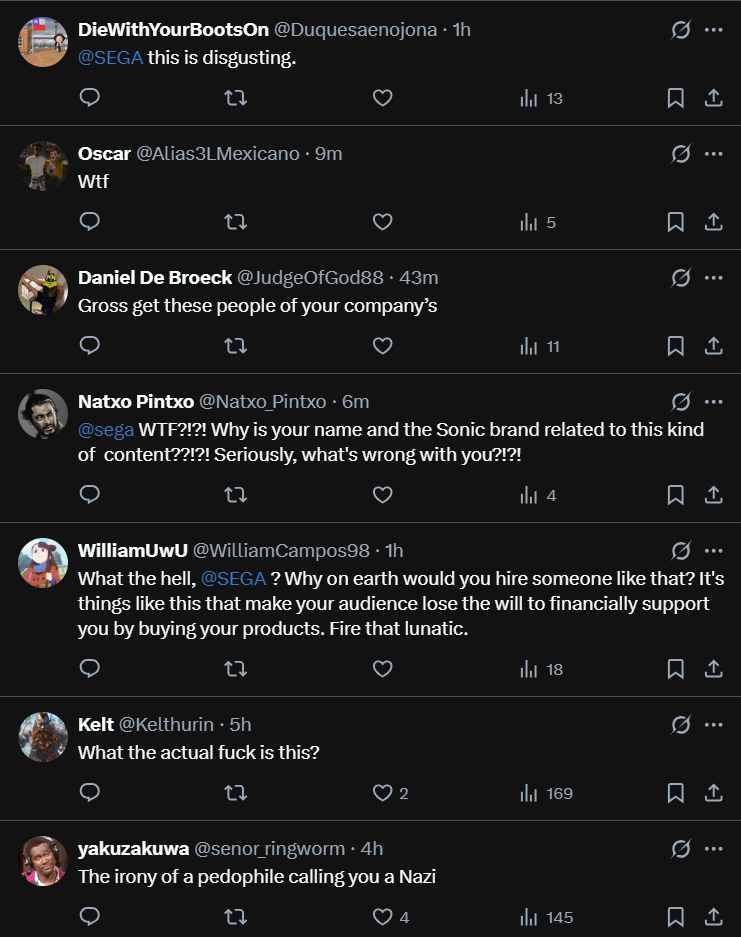Screen dimensions: 741x937
Task: Open Grok icon on Kelt's tweet
Action: (x=680, y=724)
